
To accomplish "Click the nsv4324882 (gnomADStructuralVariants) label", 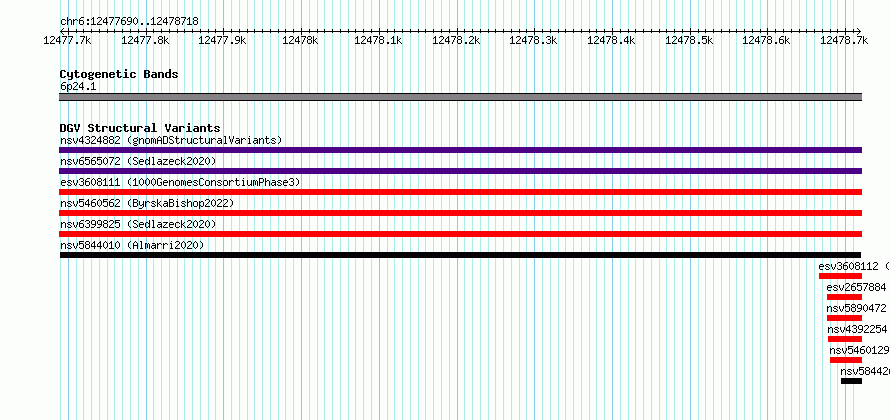I will 171,140.
